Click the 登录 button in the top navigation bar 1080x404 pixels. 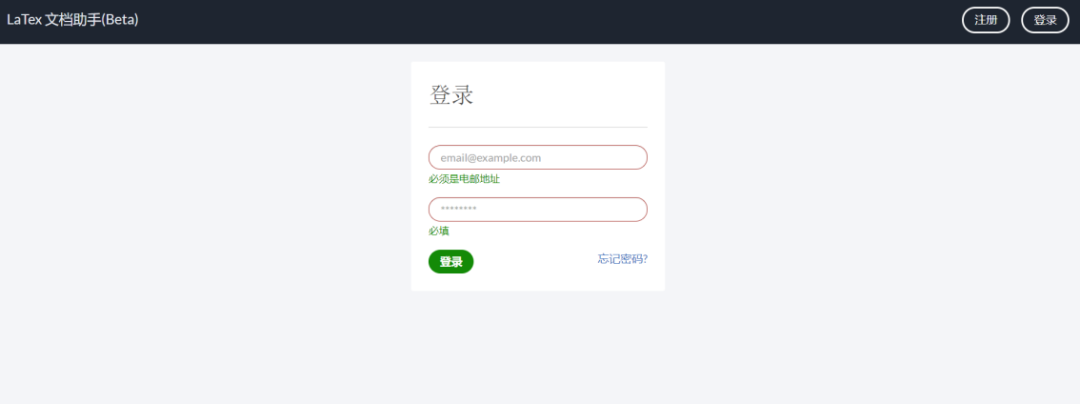[x=1045, y=20]
